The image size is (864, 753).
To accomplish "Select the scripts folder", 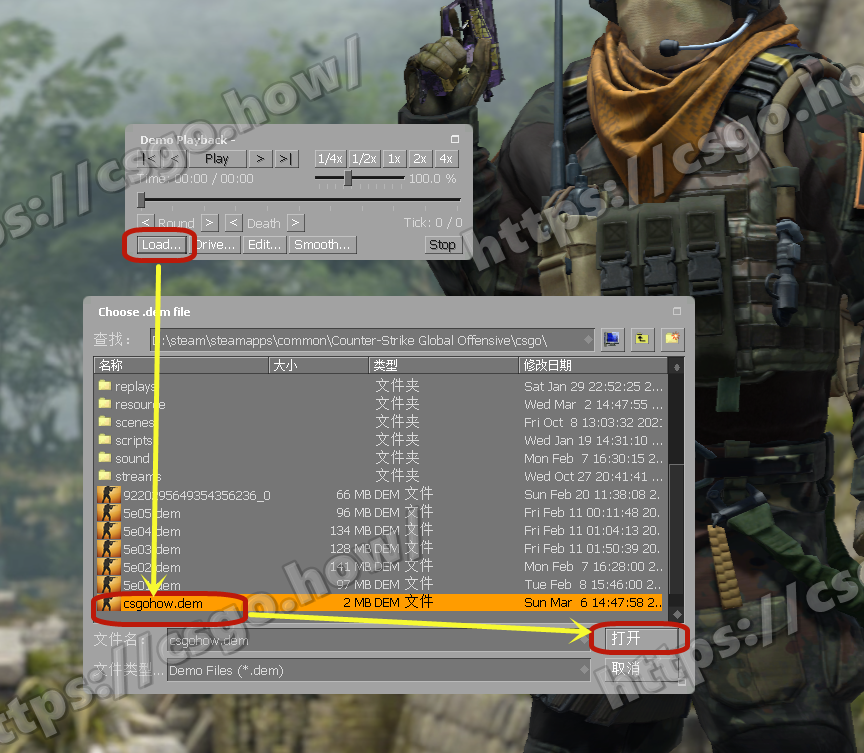I will [380, 440].
